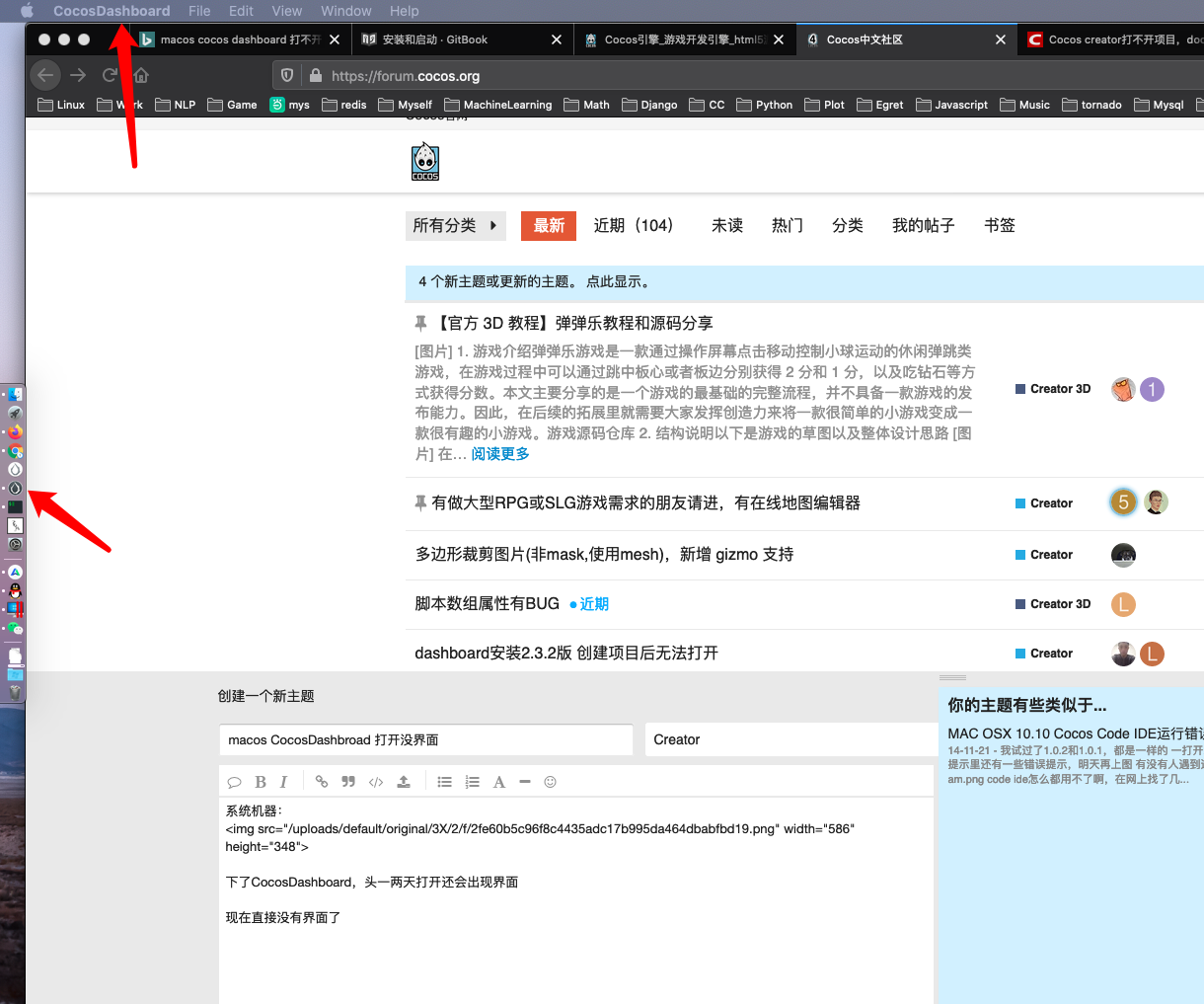Image resolution: width=1204 pixels, height=1004 pixels.
Task: Open the Apple menu
Action: pos(27,11)
